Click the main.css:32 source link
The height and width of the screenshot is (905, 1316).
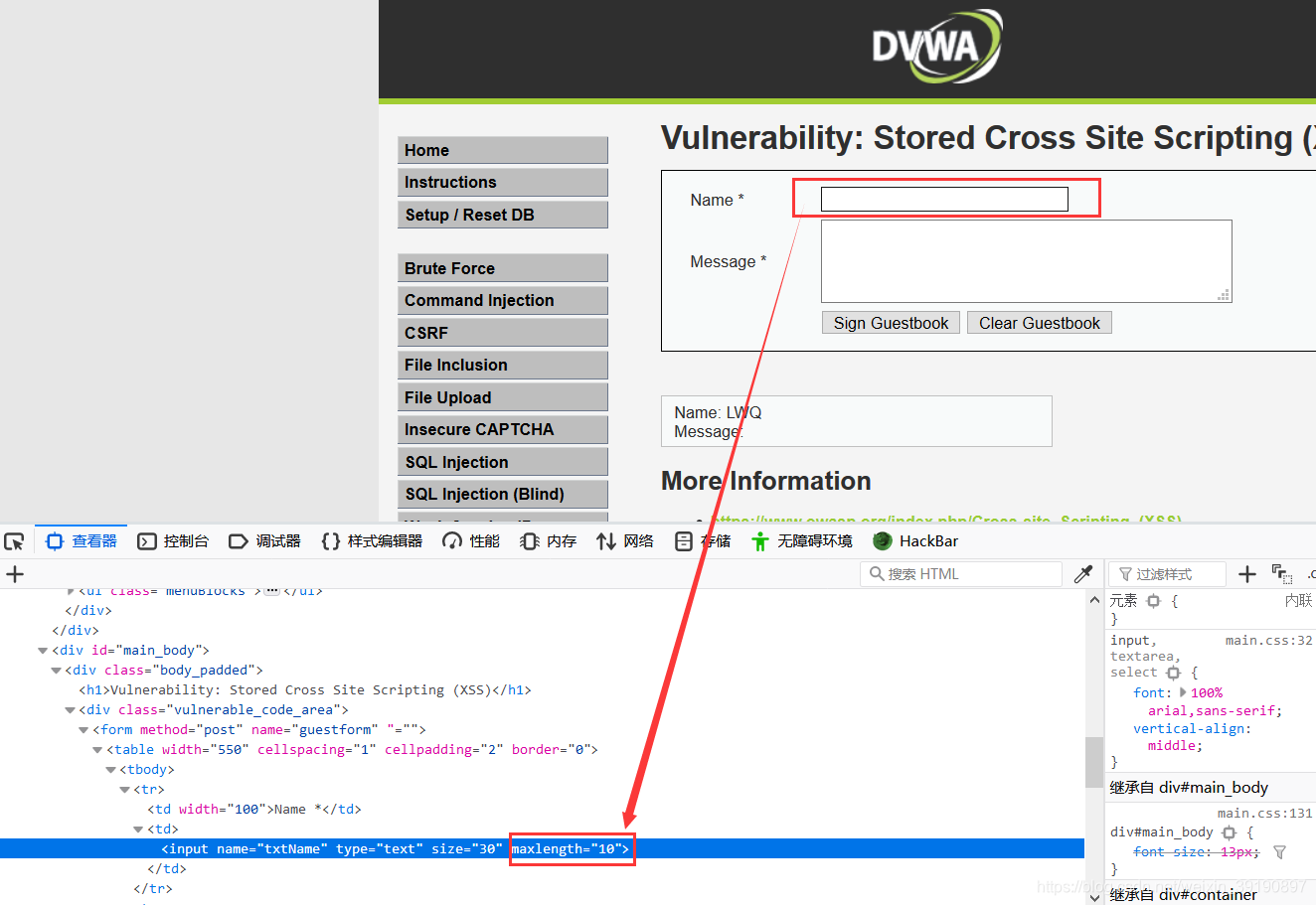tap(1268, 641)
